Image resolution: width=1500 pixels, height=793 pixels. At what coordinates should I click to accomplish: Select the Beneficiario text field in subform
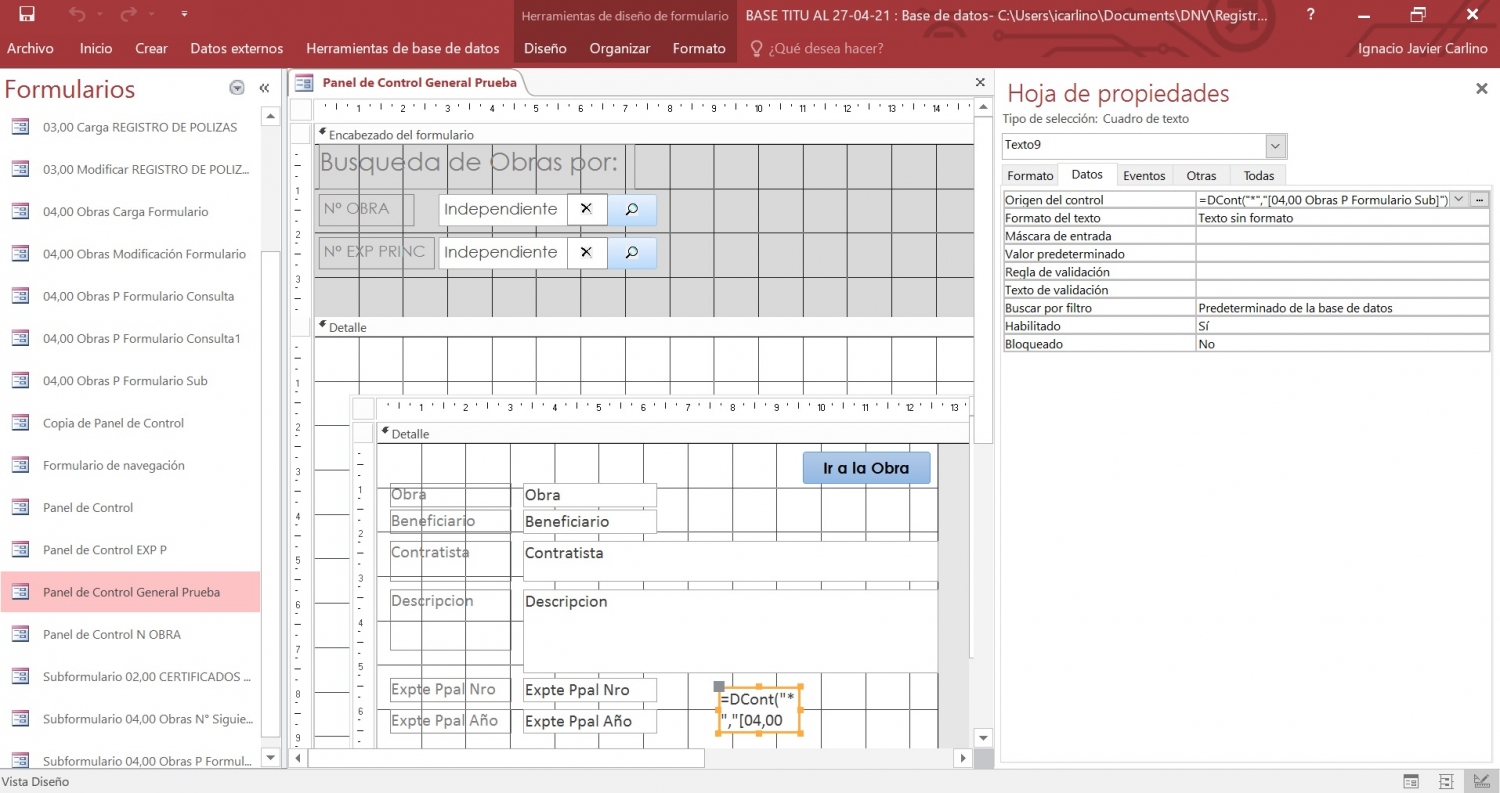pyautogui.click(x=590, y=521)
